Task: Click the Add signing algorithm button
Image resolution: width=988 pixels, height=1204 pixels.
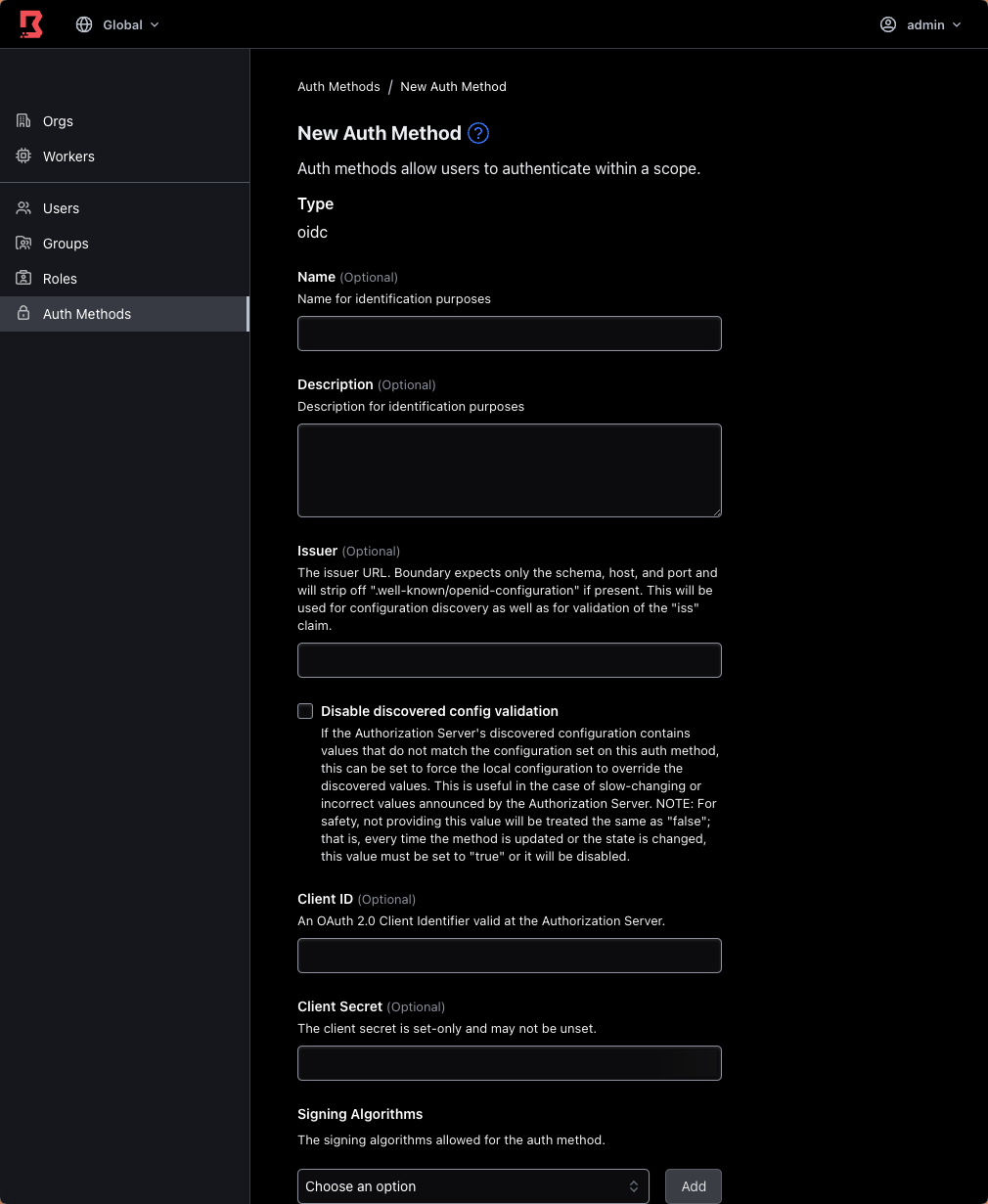Action: (x=694, y=1186)
